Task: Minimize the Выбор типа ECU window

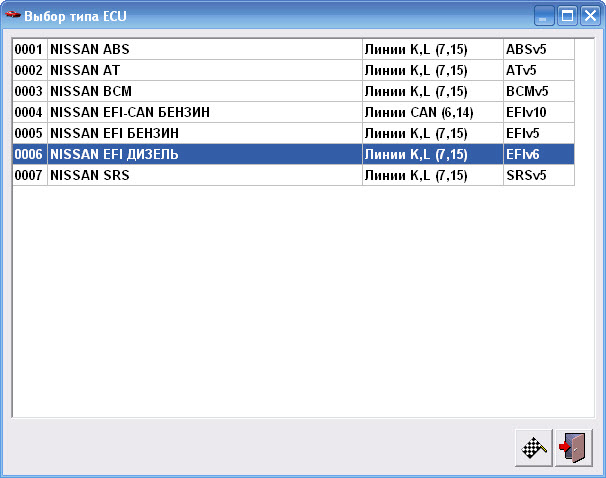Action: coord(544,16)
